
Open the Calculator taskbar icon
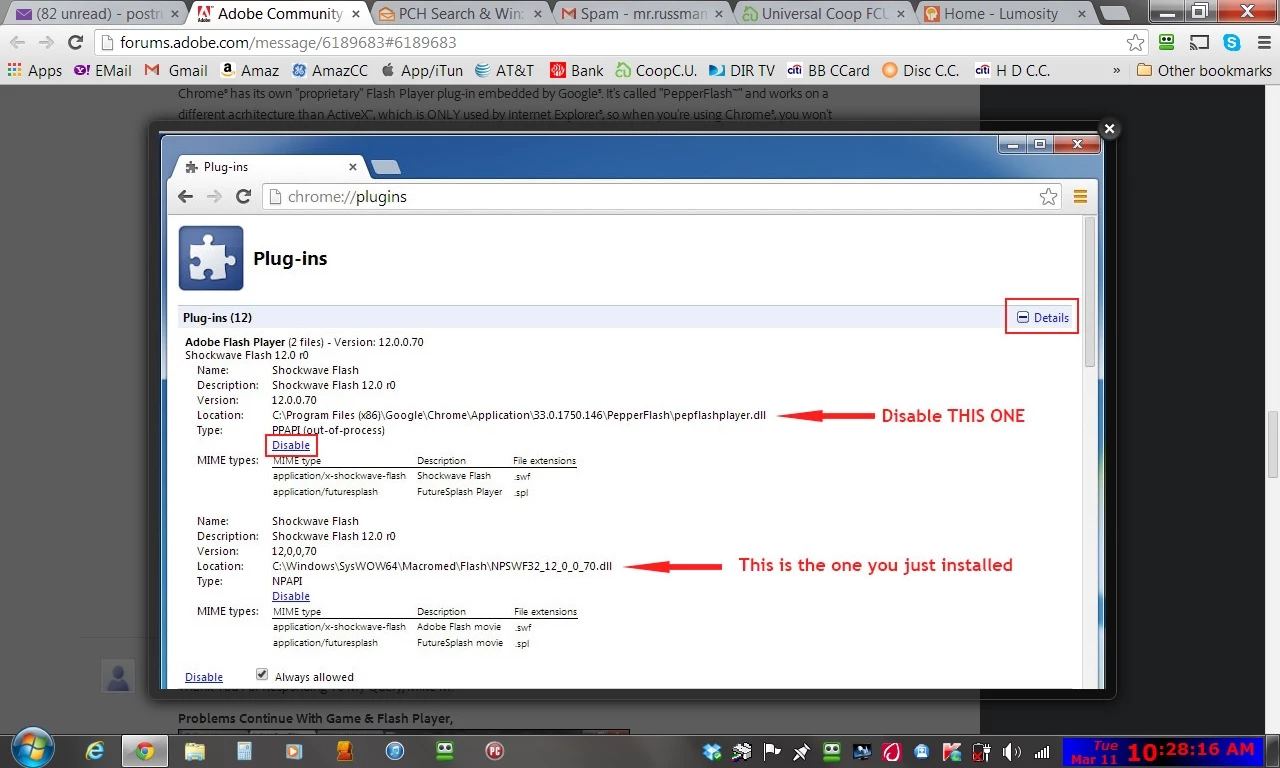tap(244, 750)
